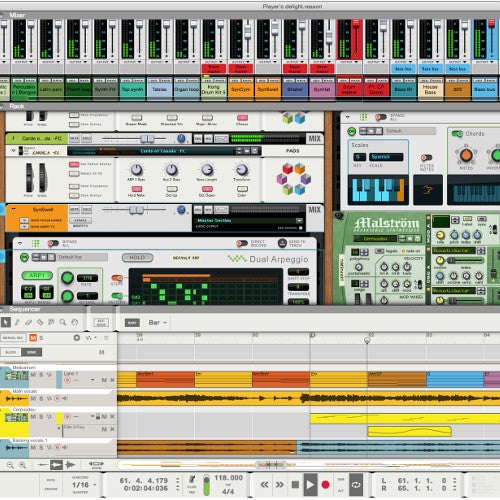Click the red Record transport button

[326, 484]
